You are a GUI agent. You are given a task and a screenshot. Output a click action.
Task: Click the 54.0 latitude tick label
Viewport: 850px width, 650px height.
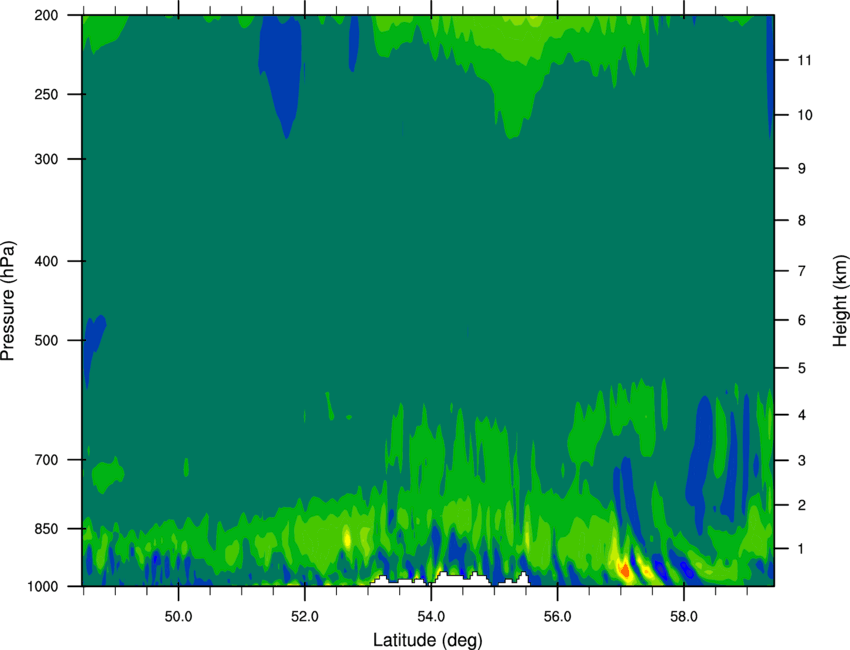[x=431, y=617]
